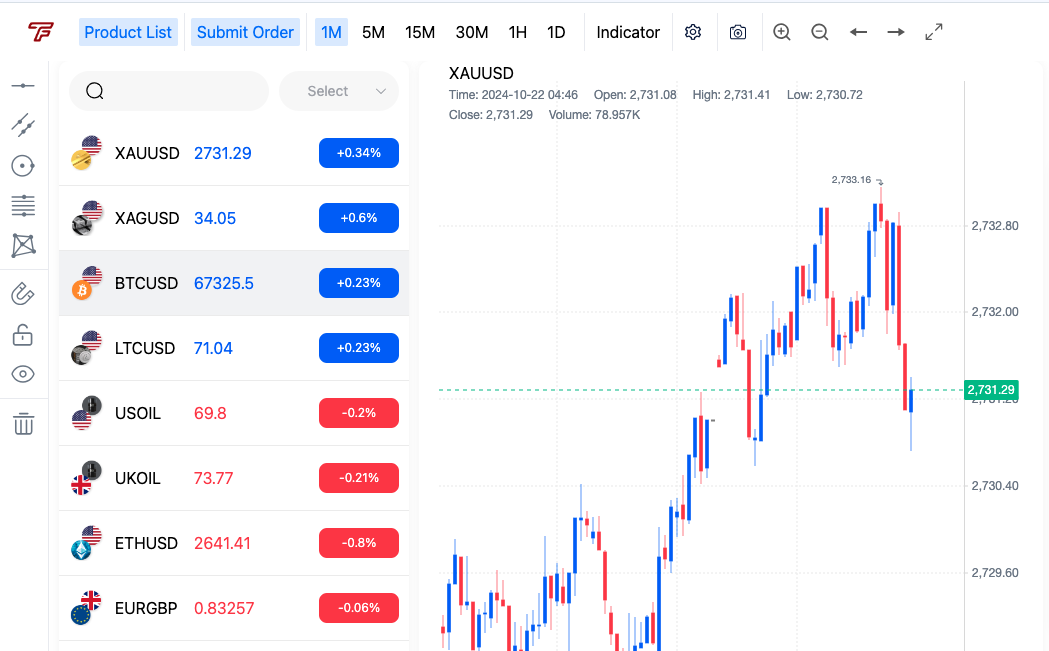Click the magnet snap mode icon

23,294
